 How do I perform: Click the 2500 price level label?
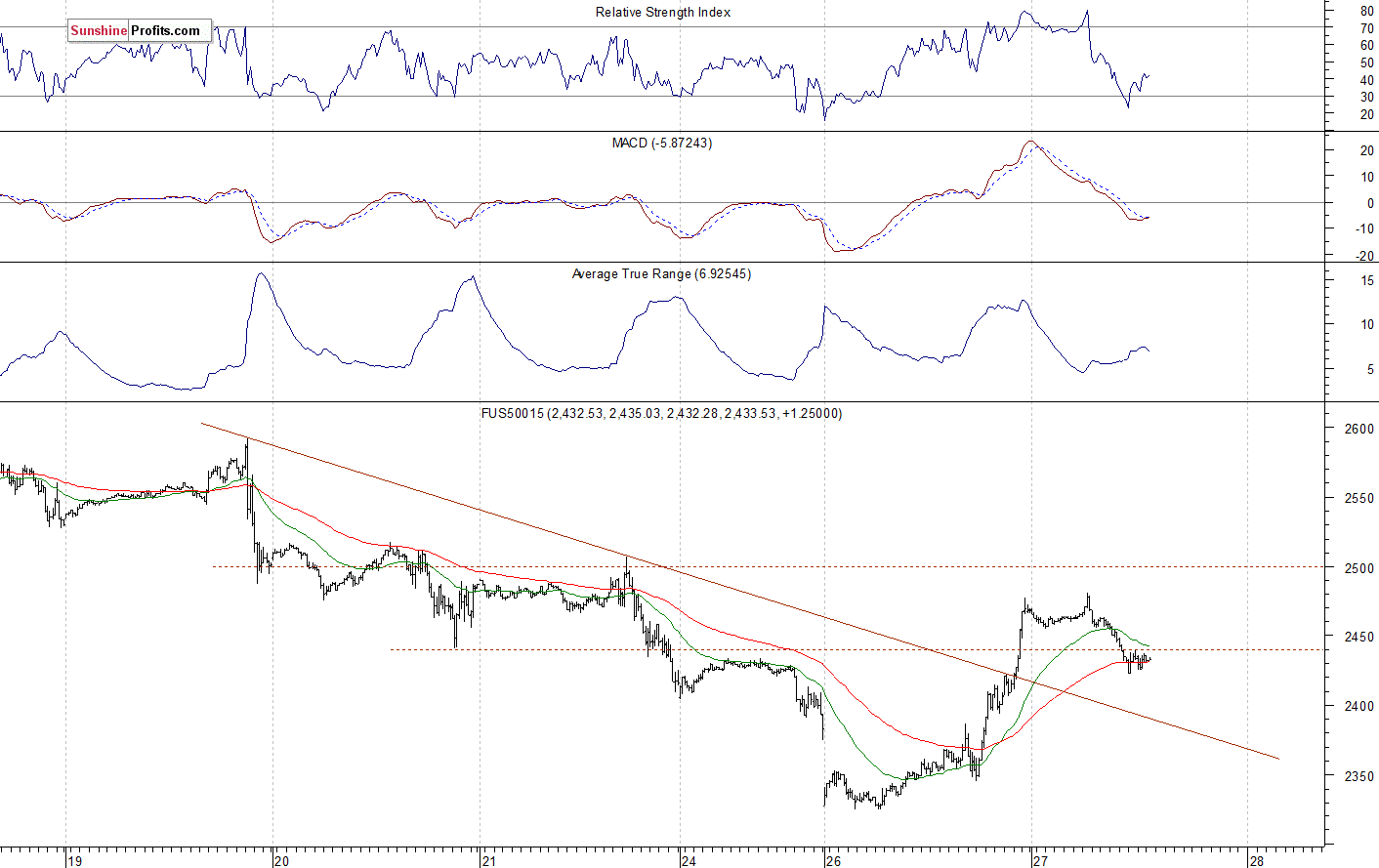[x=1358, y=568]
